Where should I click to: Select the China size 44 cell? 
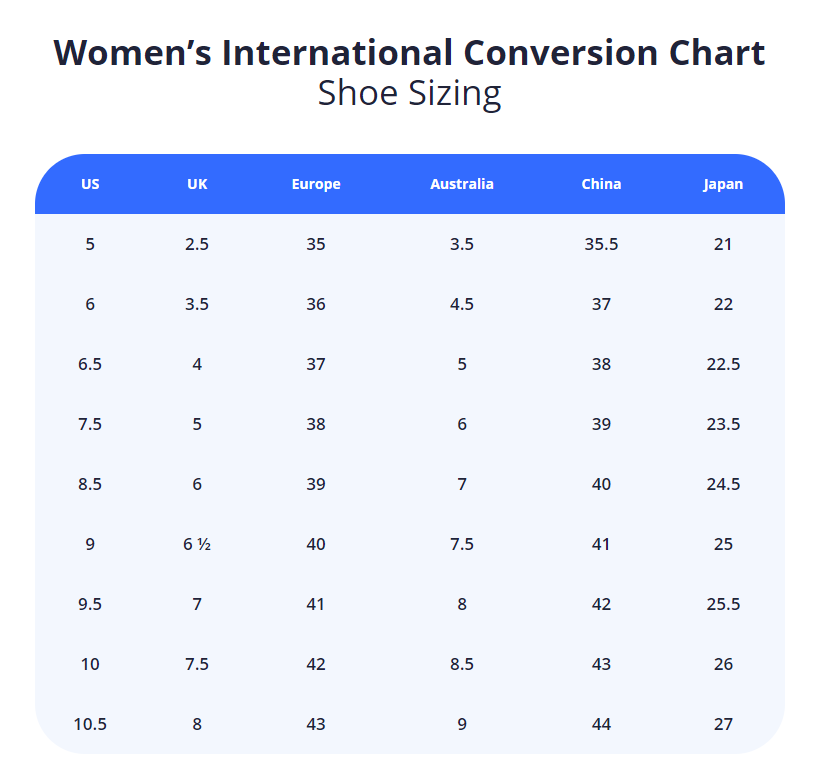(x=601, y=724)
